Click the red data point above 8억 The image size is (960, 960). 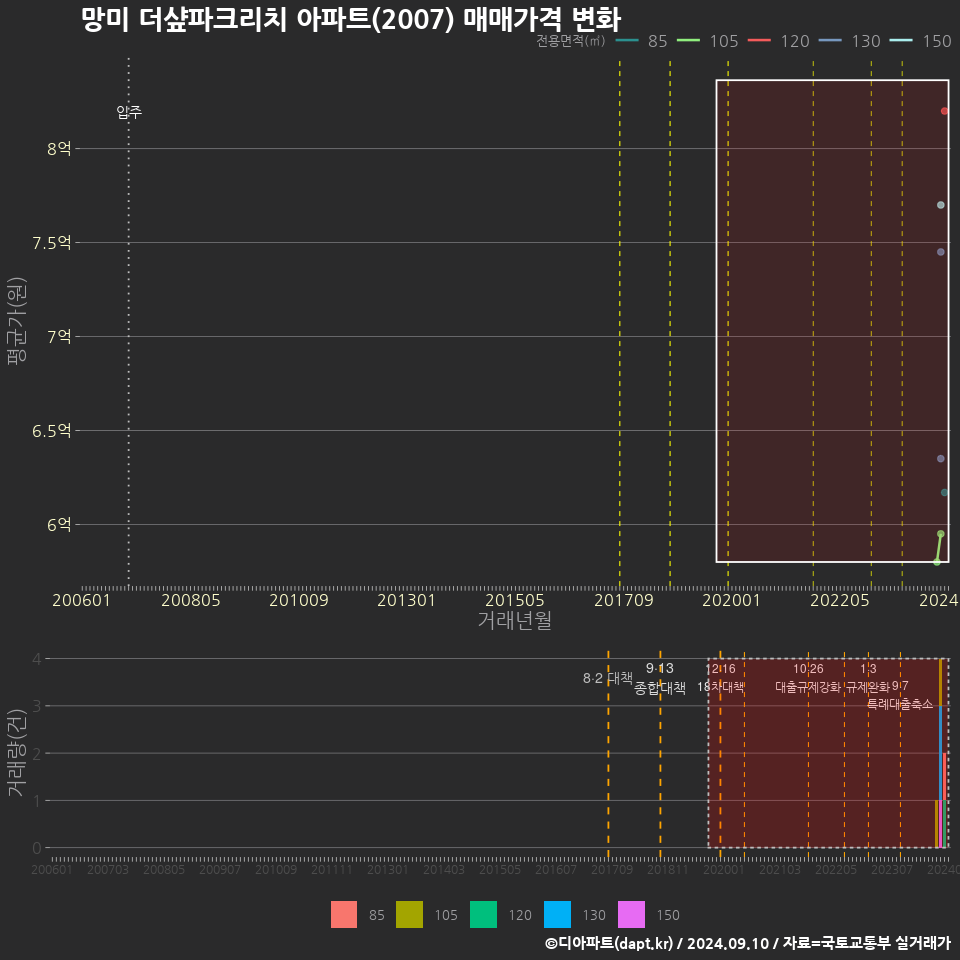(944, 111)
